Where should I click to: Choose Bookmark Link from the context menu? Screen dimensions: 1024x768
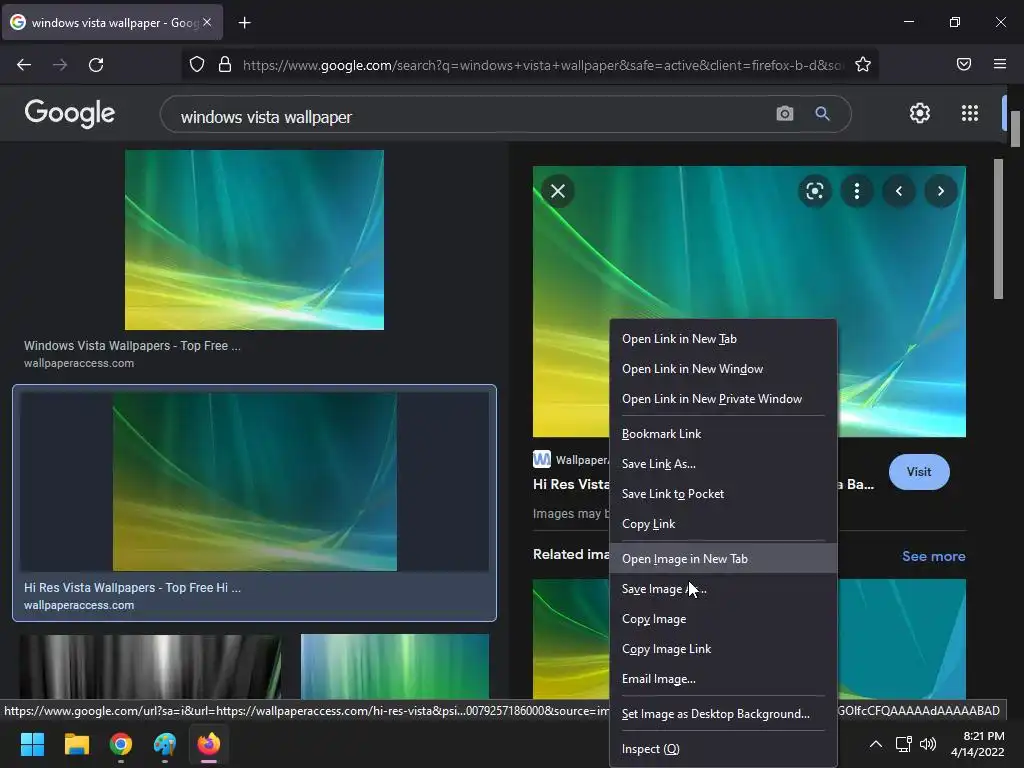(x=723, y=434)
